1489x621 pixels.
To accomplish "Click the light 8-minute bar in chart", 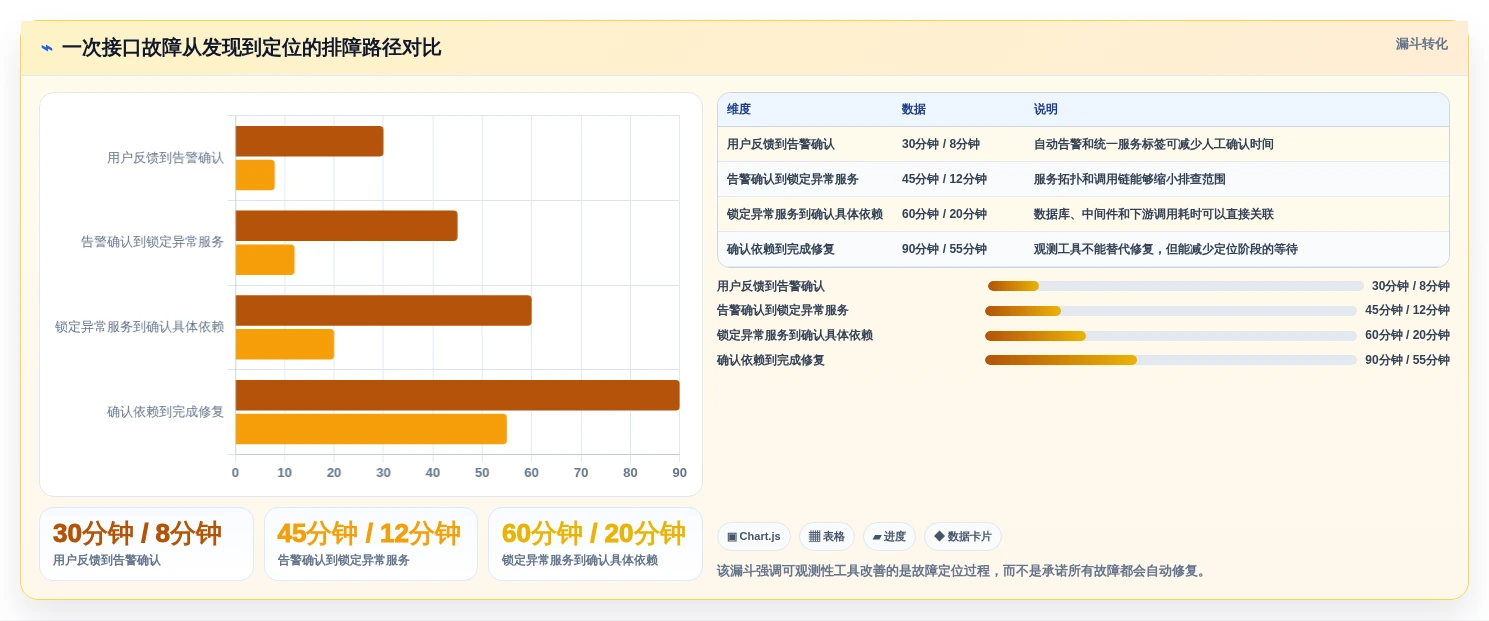I will (255, 175).
